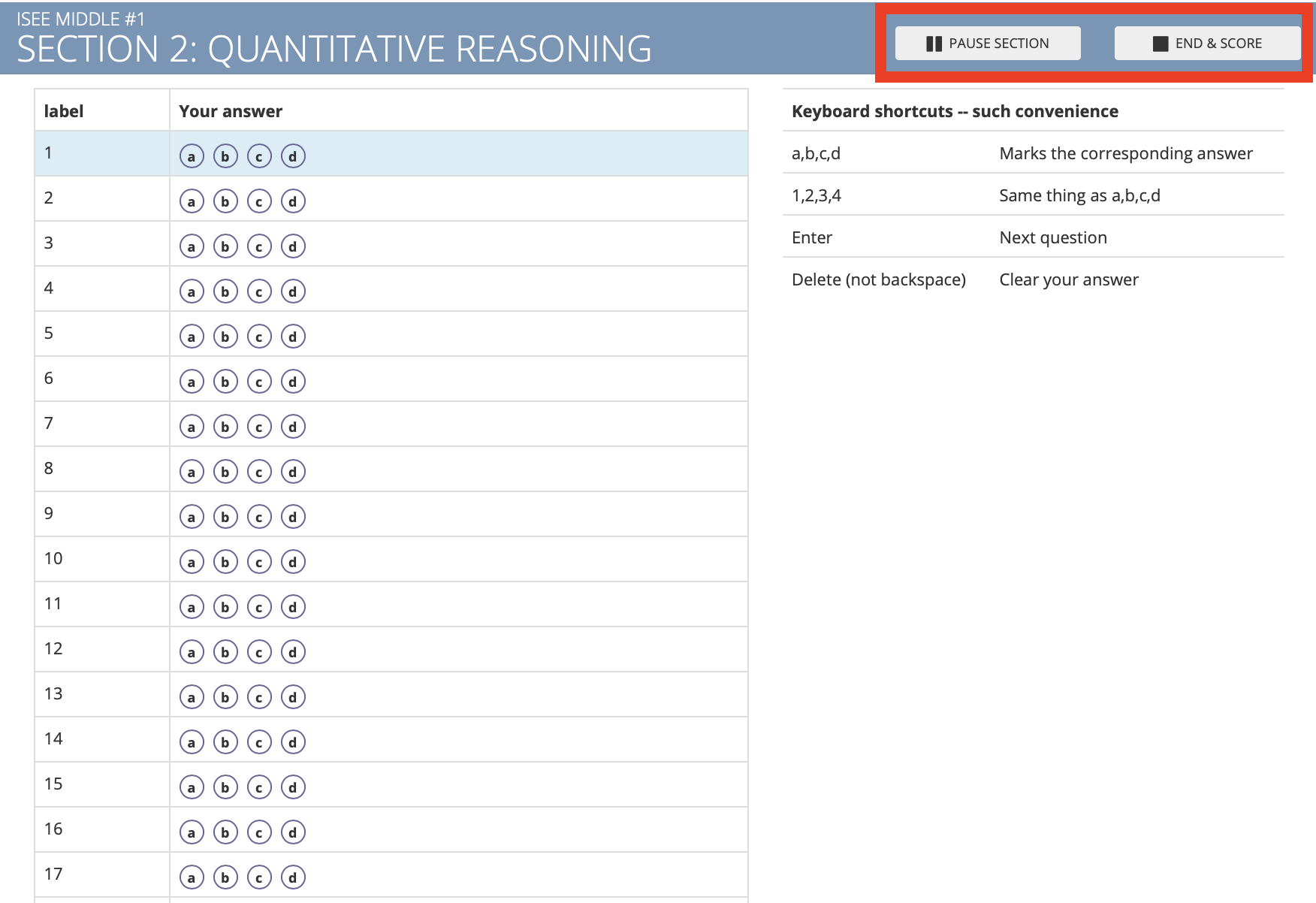Click 'Keyboard shortcuts -- such convenience' heading

[955, 111]
